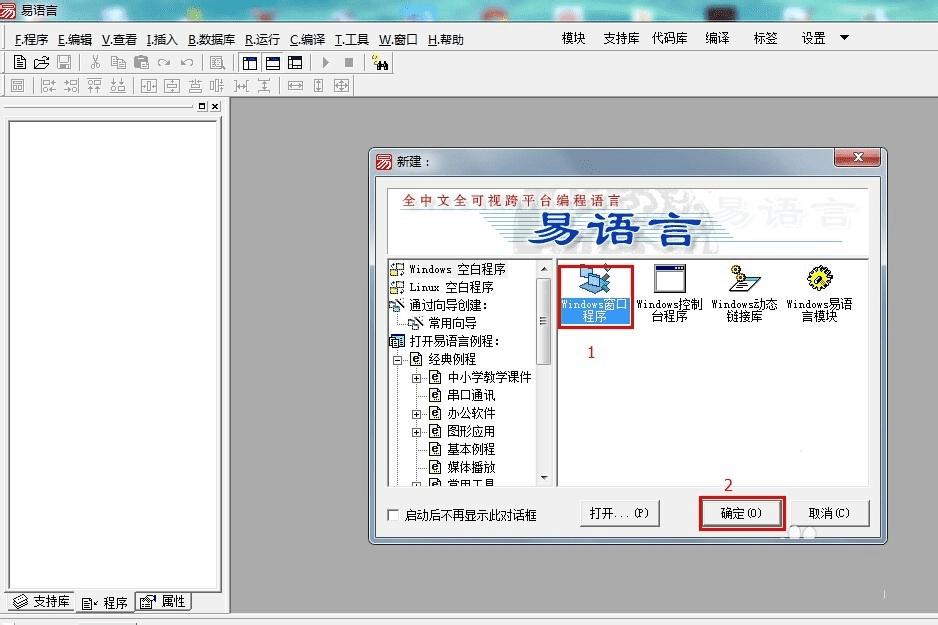Switch to the 程序 bottom tab
Image resolution: width=938 pixels, height=625 pixels.
coord(105,602)
